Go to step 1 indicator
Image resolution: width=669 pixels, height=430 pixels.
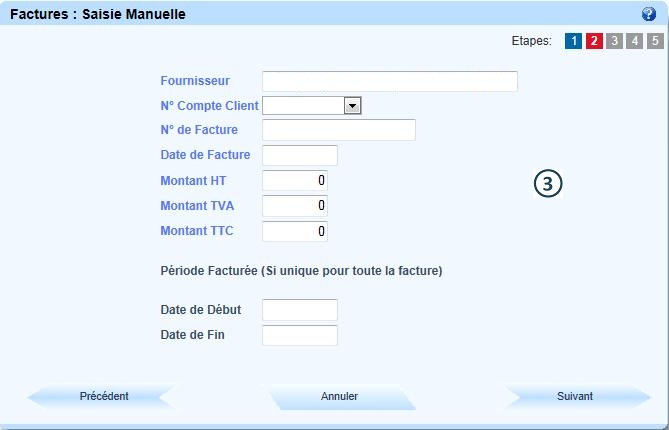tap(573, 41)
